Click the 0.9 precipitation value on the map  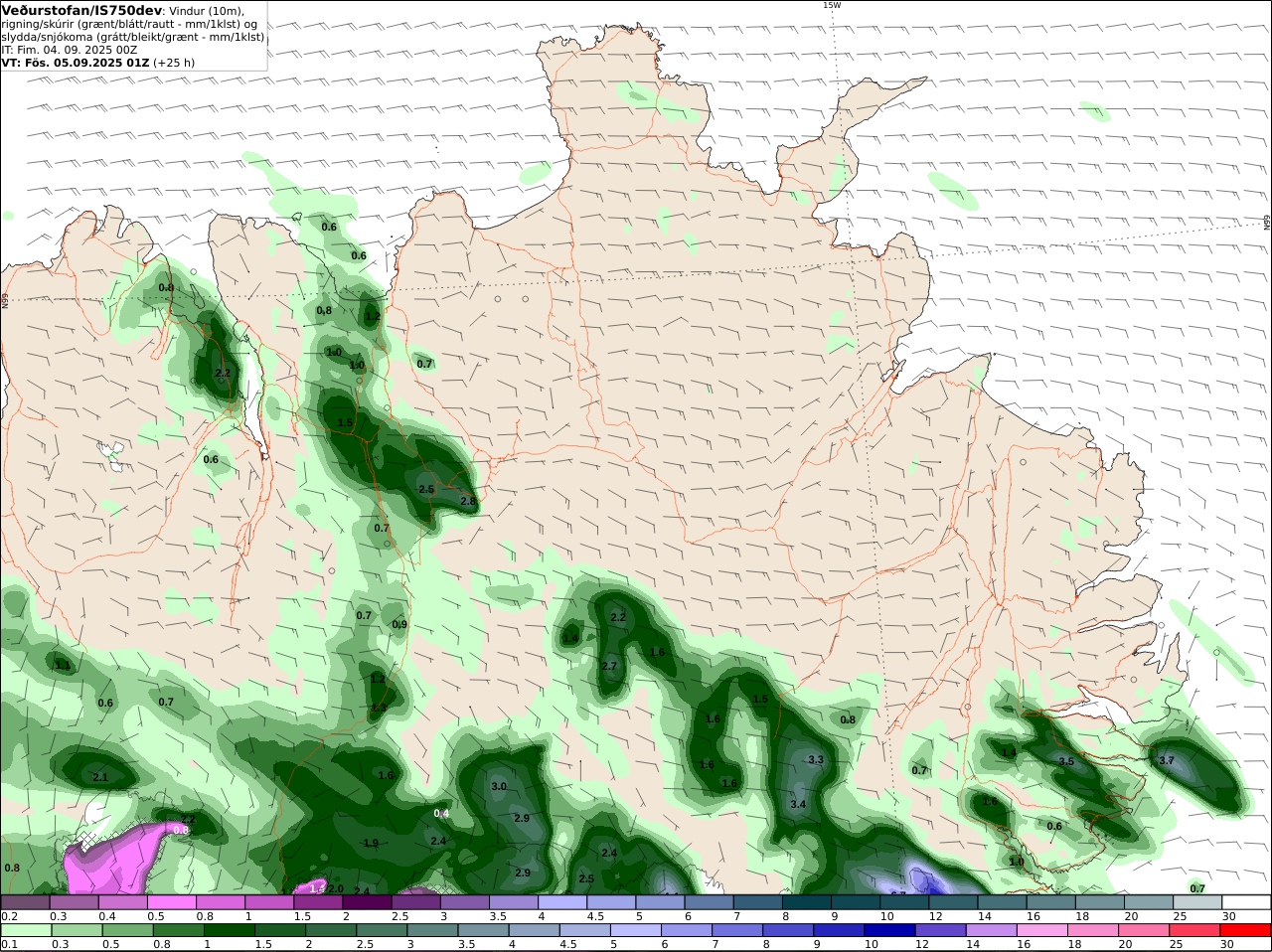399,624
